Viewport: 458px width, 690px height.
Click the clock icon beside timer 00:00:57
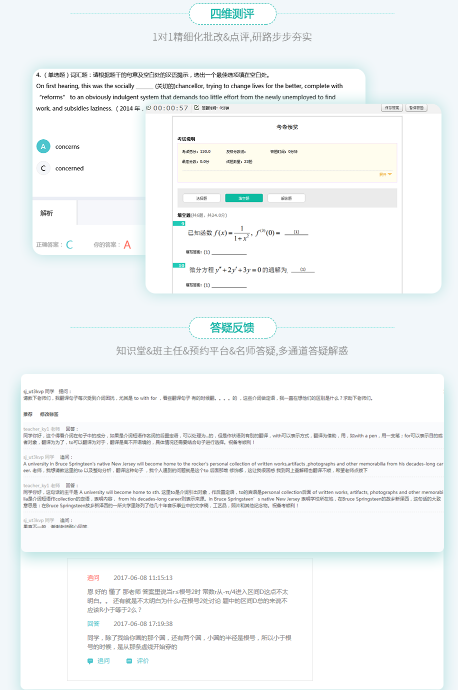point(149,107)
